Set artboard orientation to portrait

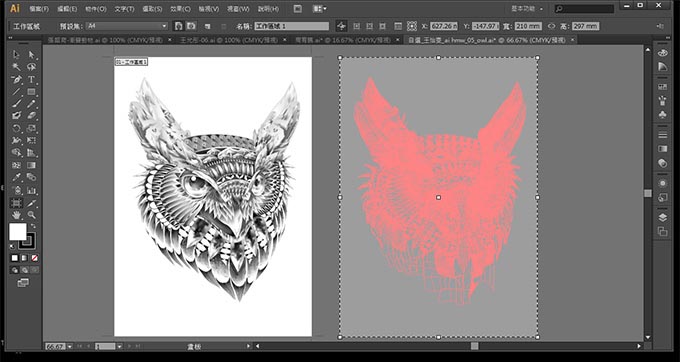[179, 26]
